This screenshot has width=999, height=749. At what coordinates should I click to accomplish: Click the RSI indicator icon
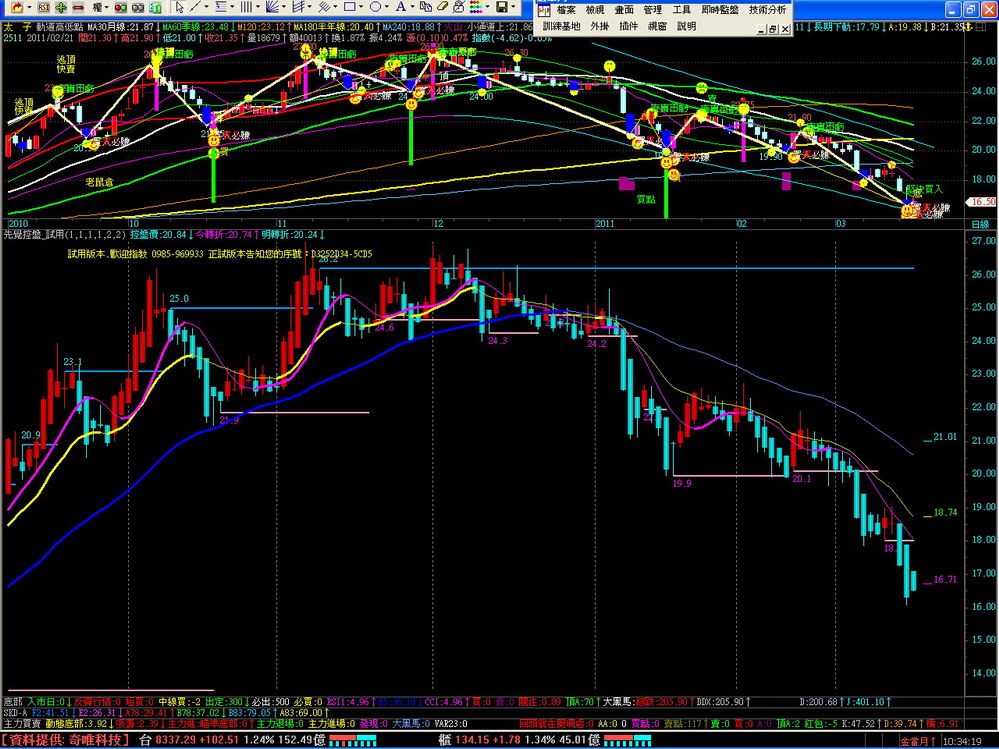[x=43, y=7]
